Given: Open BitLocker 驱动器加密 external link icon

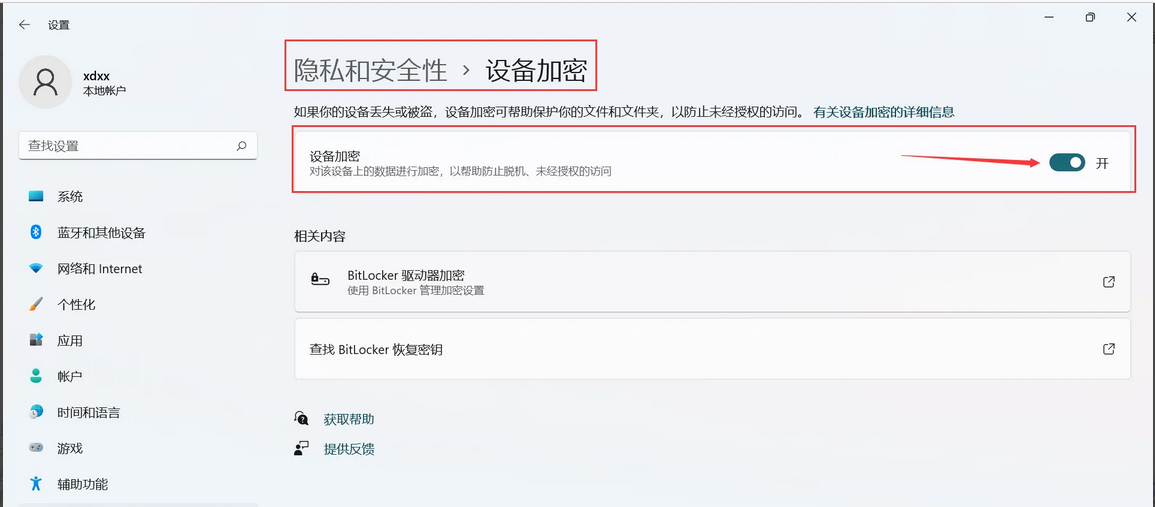Looking at the screenshot, I should pyautogui.click(x=1108, y=282).
